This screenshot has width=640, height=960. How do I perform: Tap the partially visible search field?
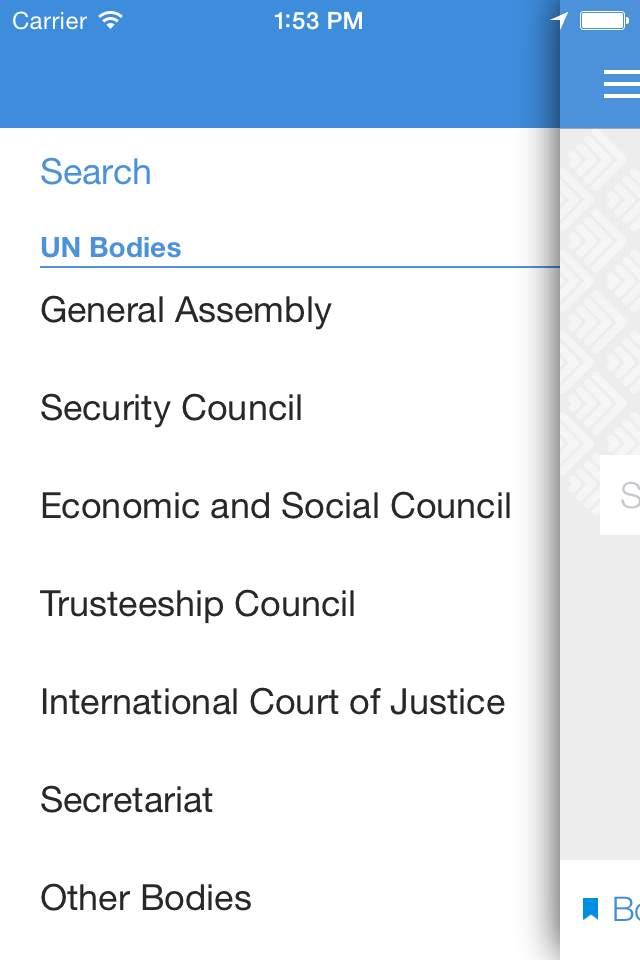[620, 495]
